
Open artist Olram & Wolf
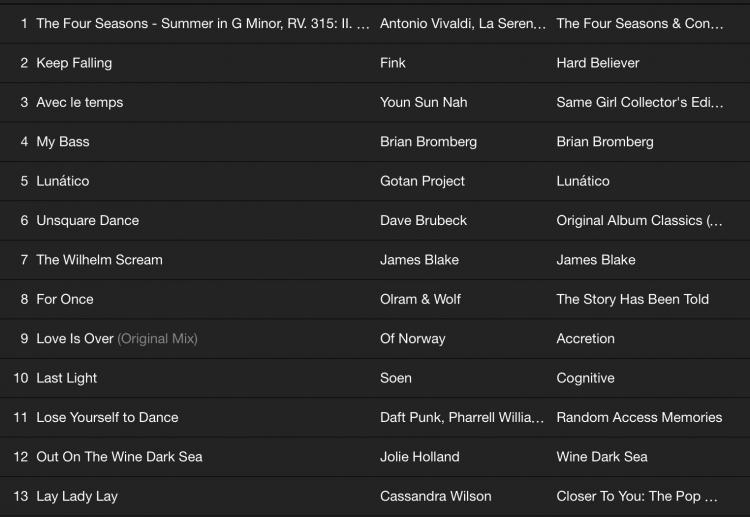(420, 299)
